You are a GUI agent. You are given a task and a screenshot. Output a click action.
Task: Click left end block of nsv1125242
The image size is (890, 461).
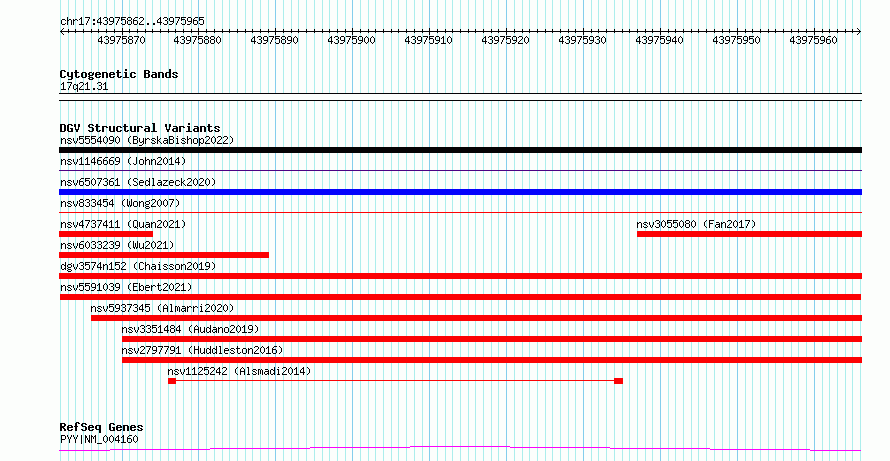click(x=172, y=381)
